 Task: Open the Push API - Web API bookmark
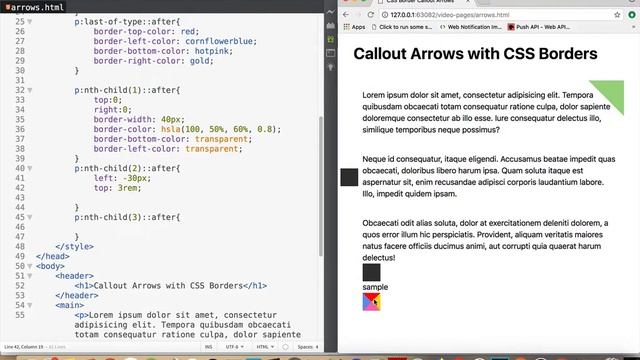click(x=539, y=27)
